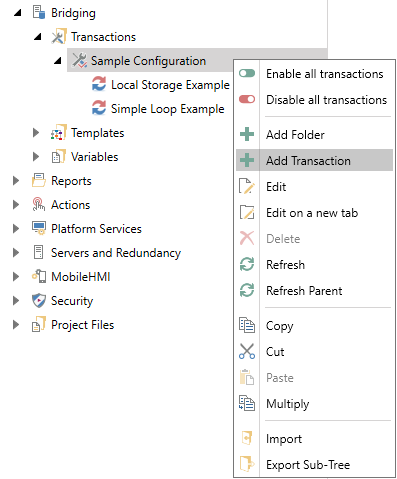Select Refresh Parent menu entry
This screenshot has height=479, width=397.
314,290
